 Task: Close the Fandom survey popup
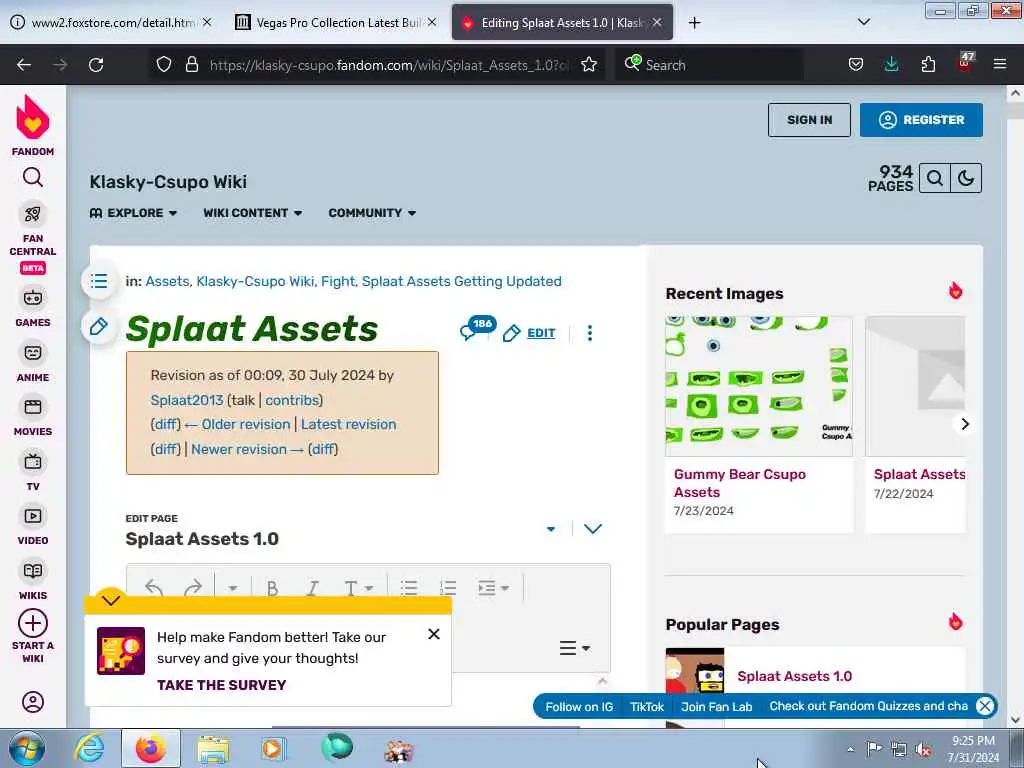(434, 634)
